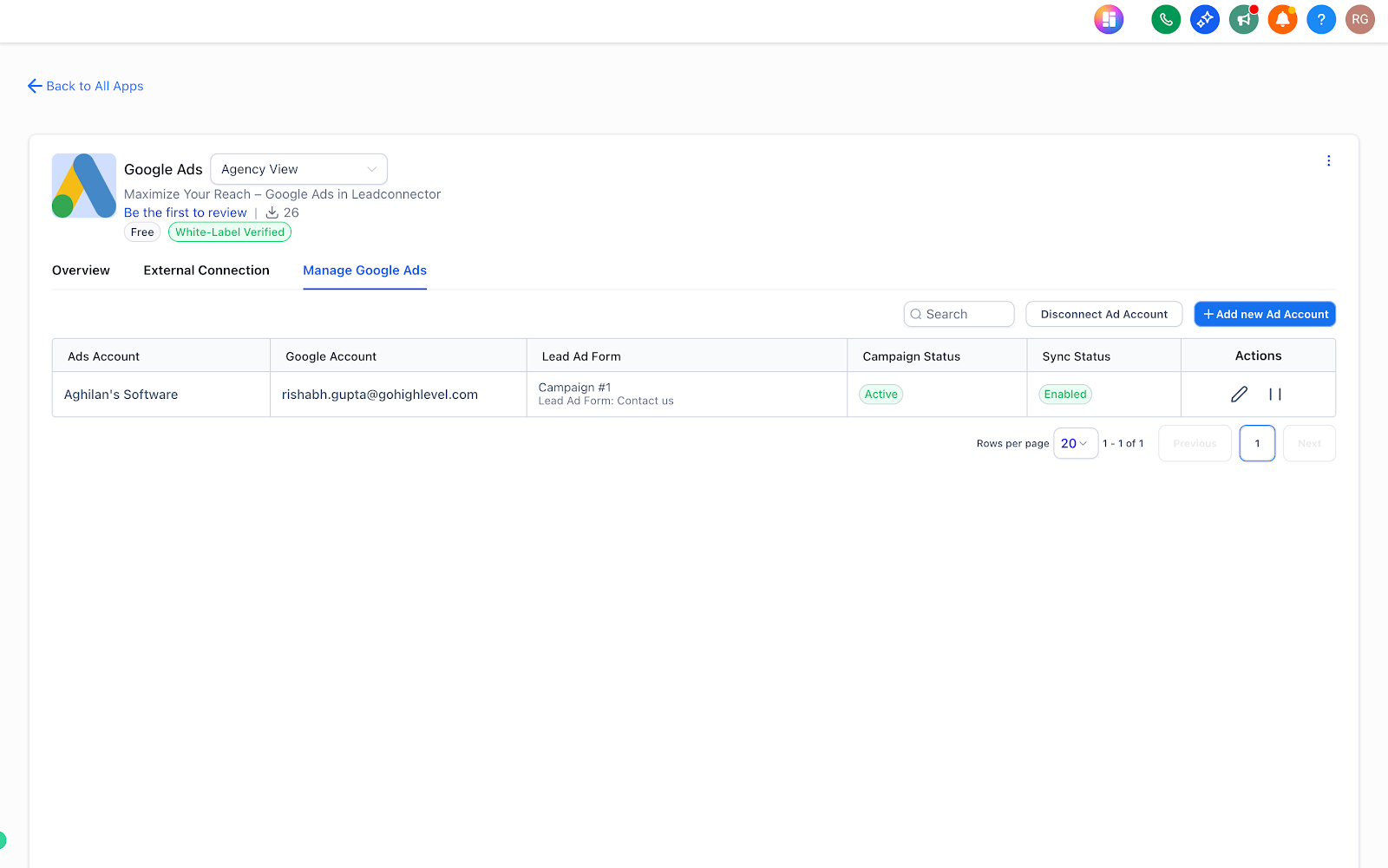Open the three-dot more options menu
Viewport: 1388px width, 868px height.
(1328, 160)
